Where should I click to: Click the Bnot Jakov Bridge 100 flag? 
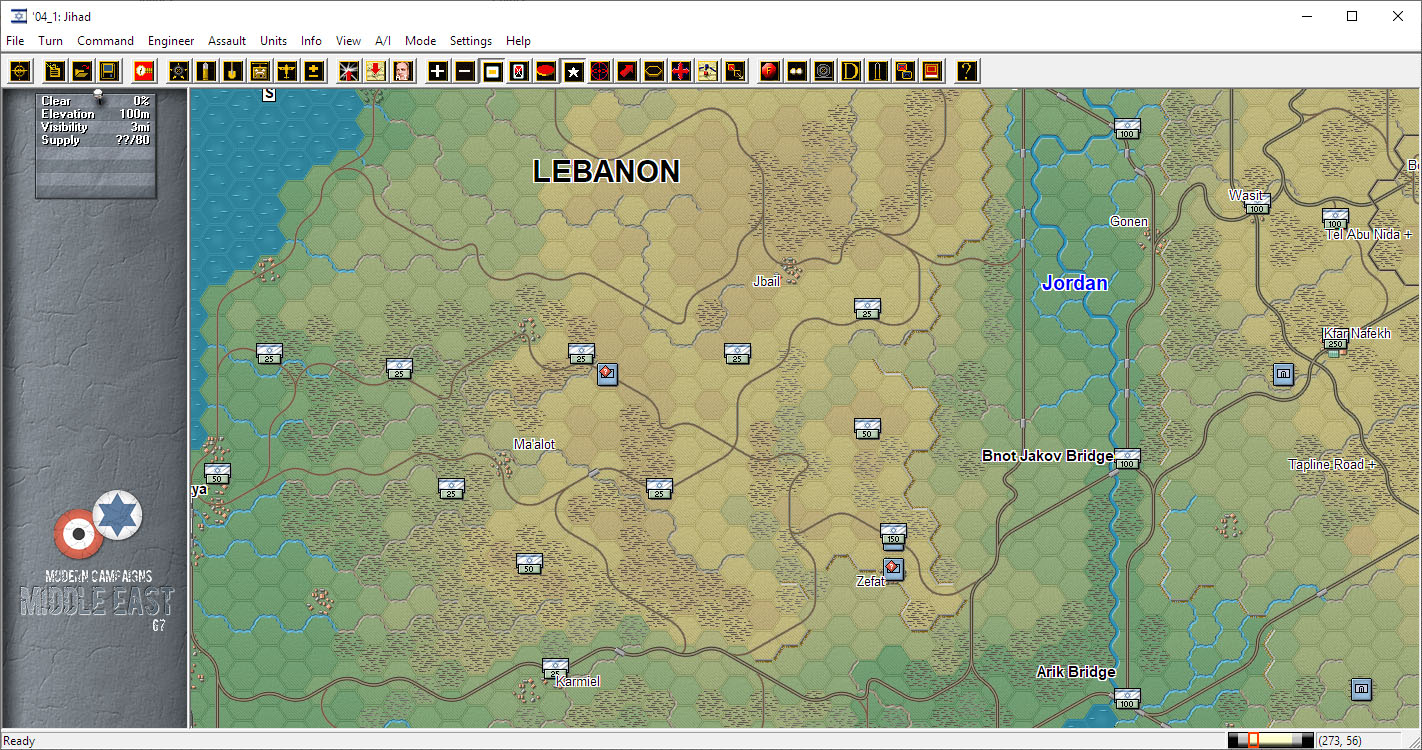(x=1128, y=458)
